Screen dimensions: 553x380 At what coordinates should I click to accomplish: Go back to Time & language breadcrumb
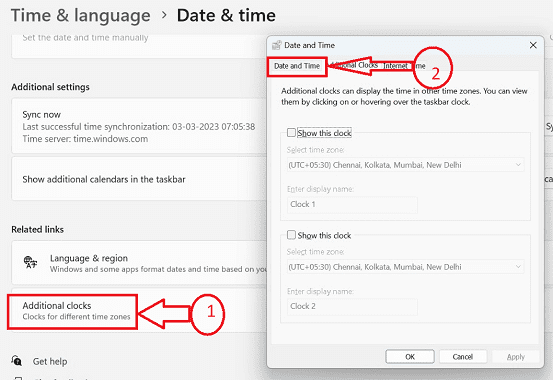(81, 16)
